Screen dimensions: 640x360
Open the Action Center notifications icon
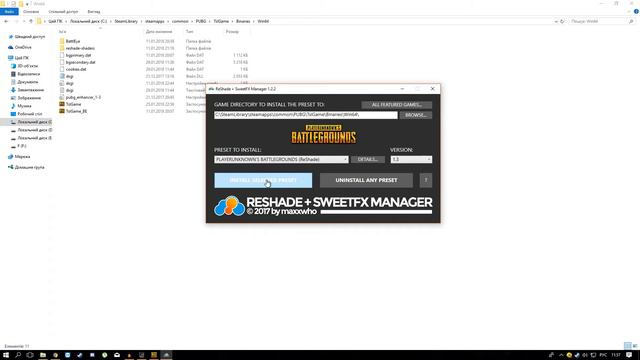629,355
